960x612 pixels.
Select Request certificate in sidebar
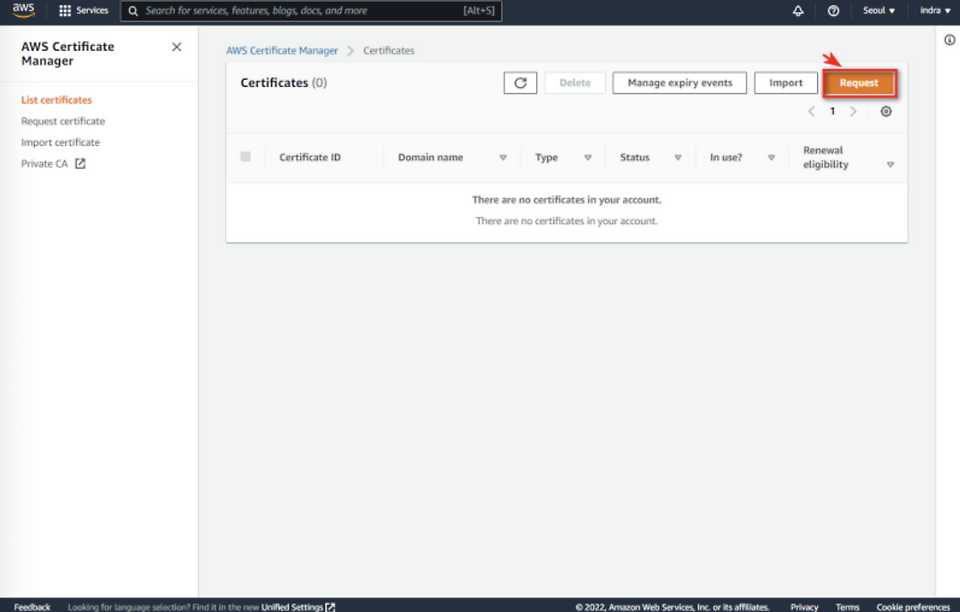click(63, 121)
